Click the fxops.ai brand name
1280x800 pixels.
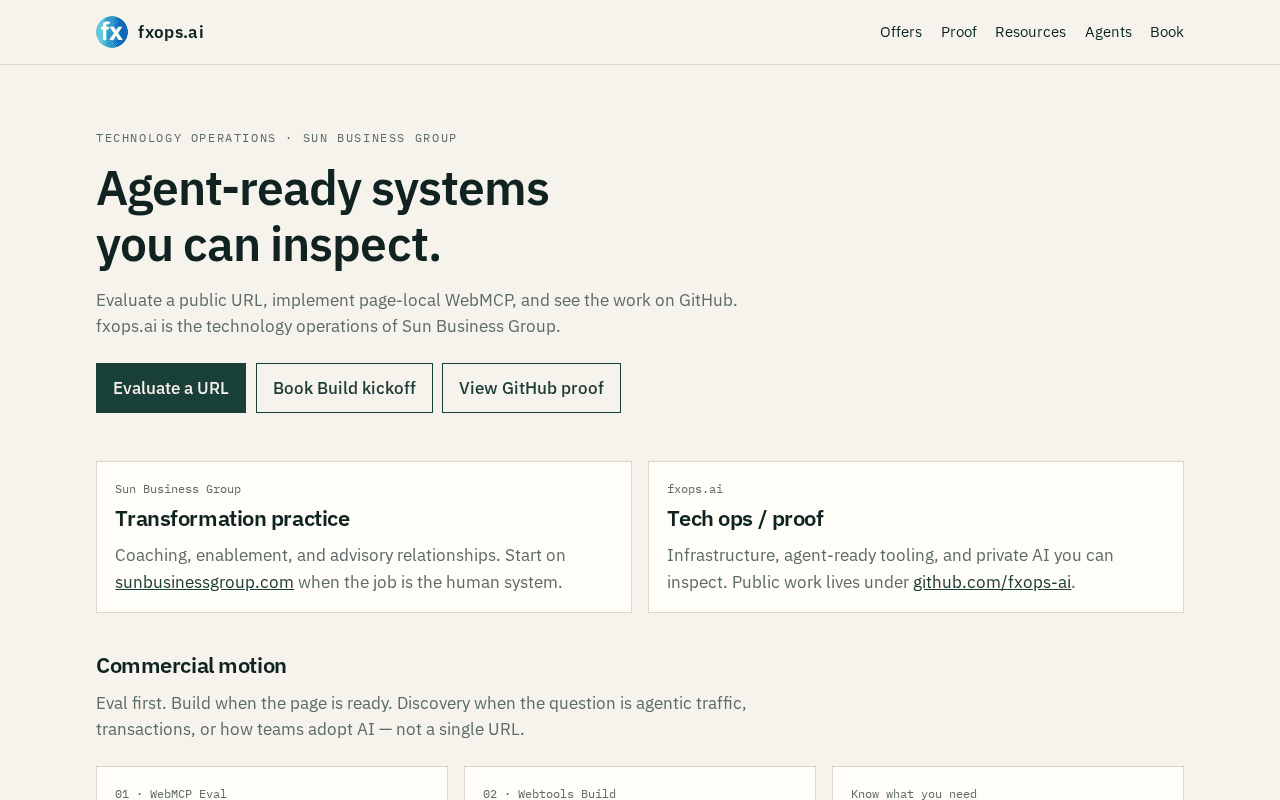point(170,32)
